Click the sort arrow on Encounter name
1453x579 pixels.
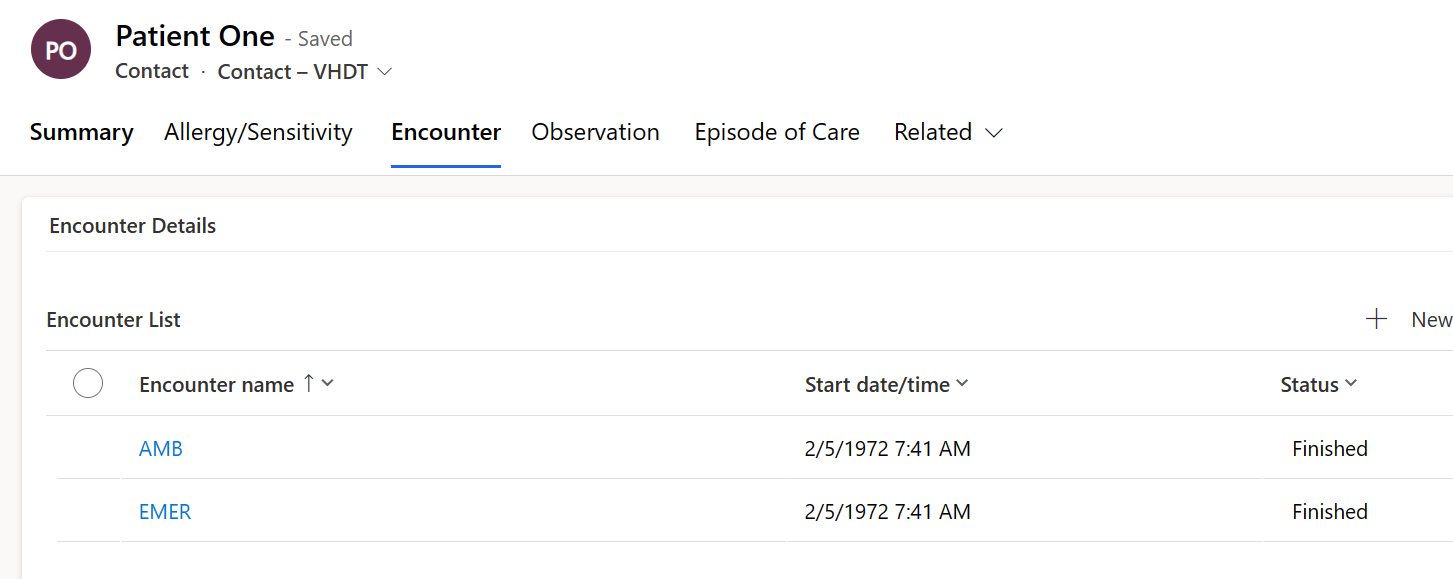click(308, 383)
